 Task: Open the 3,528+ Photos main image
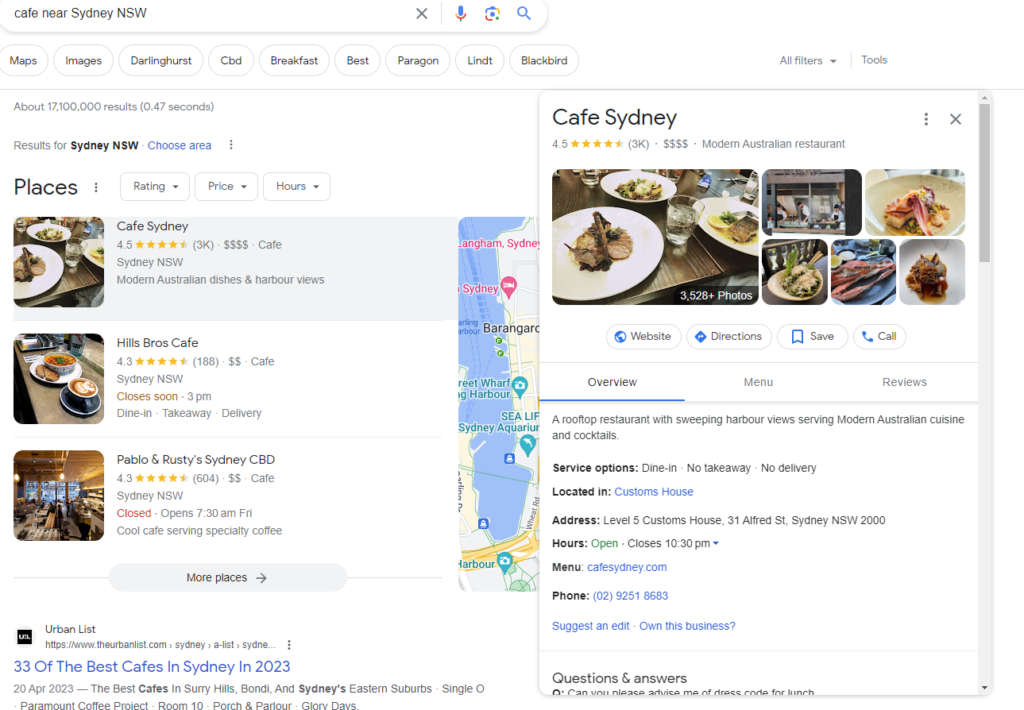[x=655, y=237]
